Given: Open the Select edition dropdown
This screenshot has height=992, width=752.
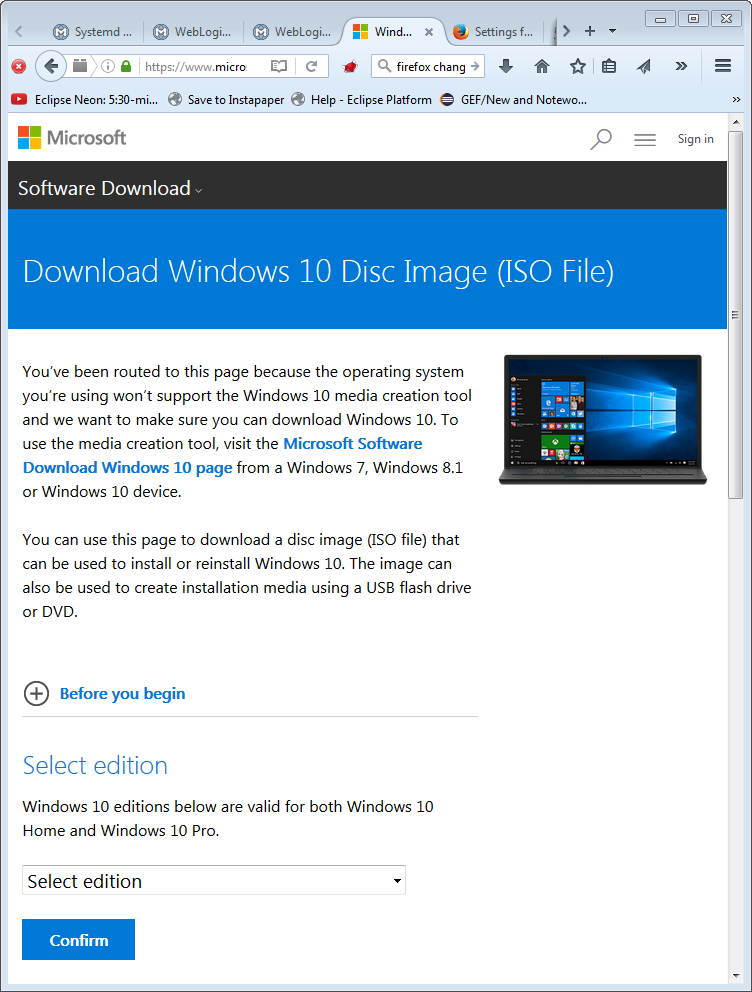Looking at the screenshot, I should [214, 880].
